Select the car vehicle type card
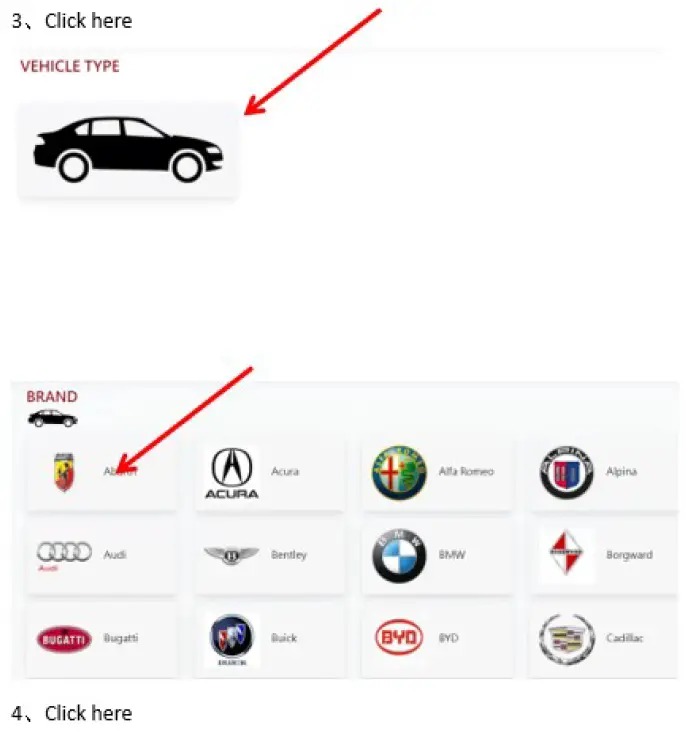The image size is (686, 740). pos(127,150)
